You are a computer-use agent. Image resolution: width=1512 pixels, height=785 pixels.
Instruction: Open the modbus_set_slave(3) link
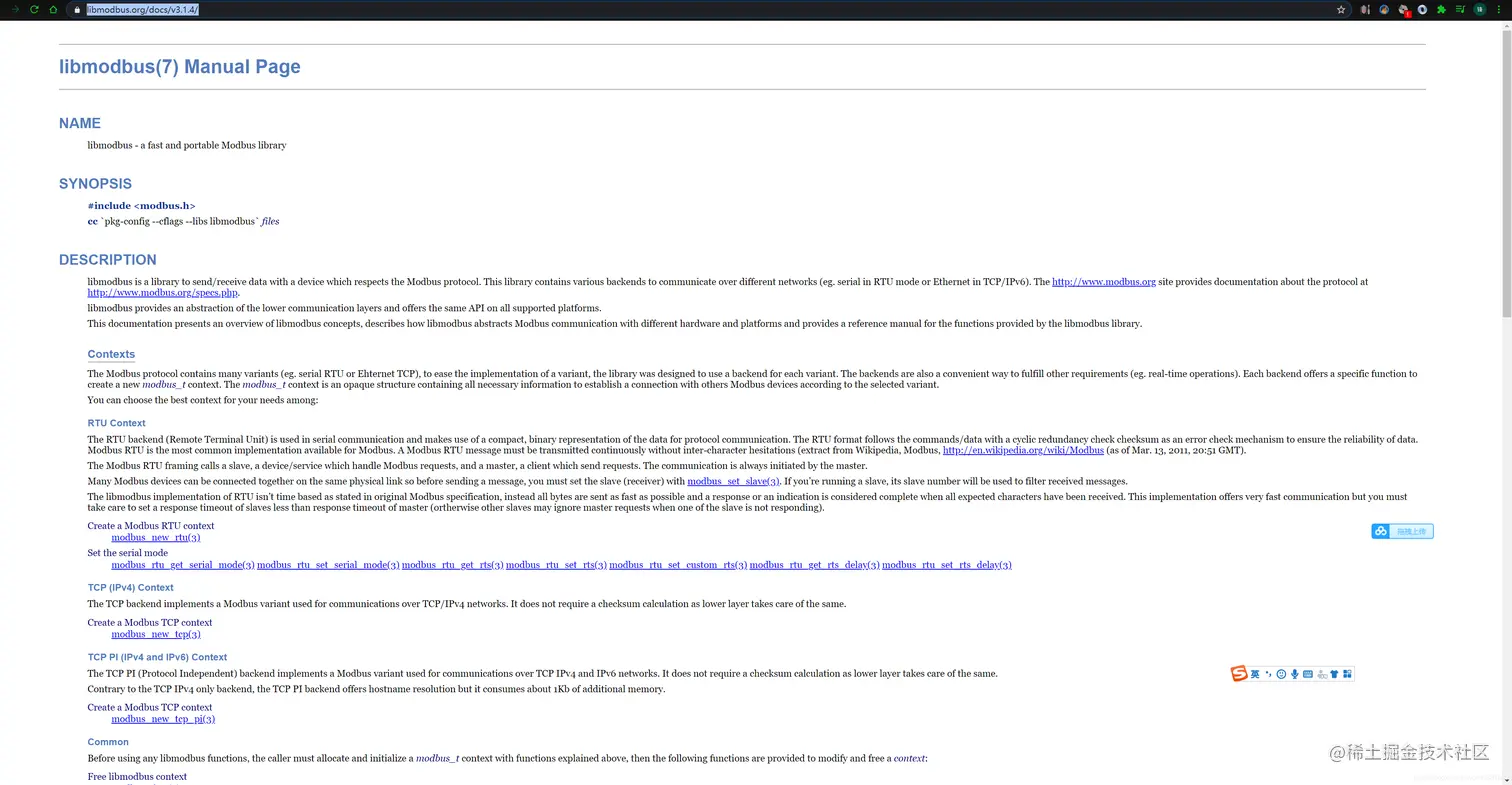pyautogui.click(x=733, y=481)
